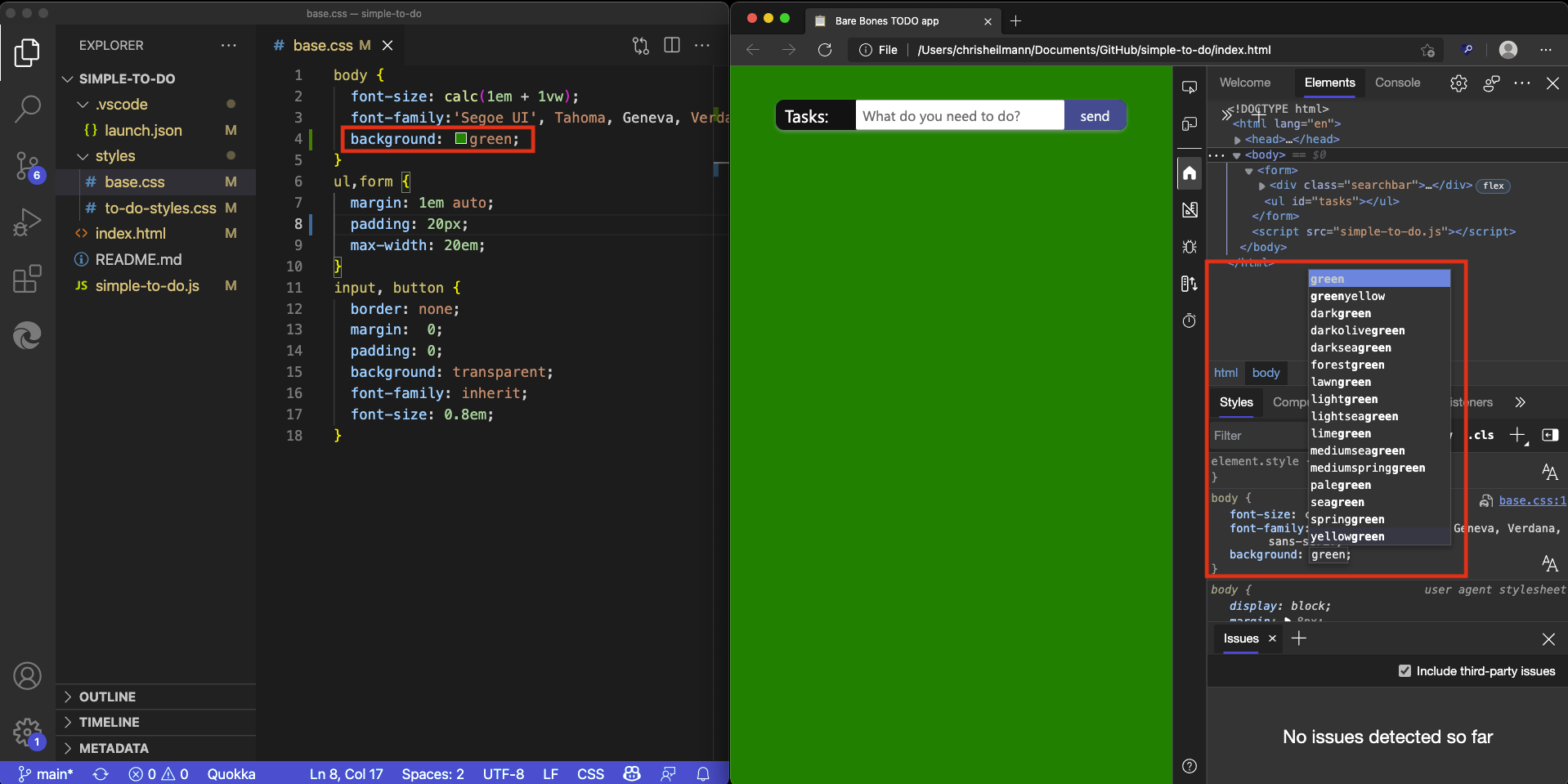Image resolution: width=1568 pixels, height=784 pixels.
Task: Collapse the styles folder
Action: pos(83,156)
